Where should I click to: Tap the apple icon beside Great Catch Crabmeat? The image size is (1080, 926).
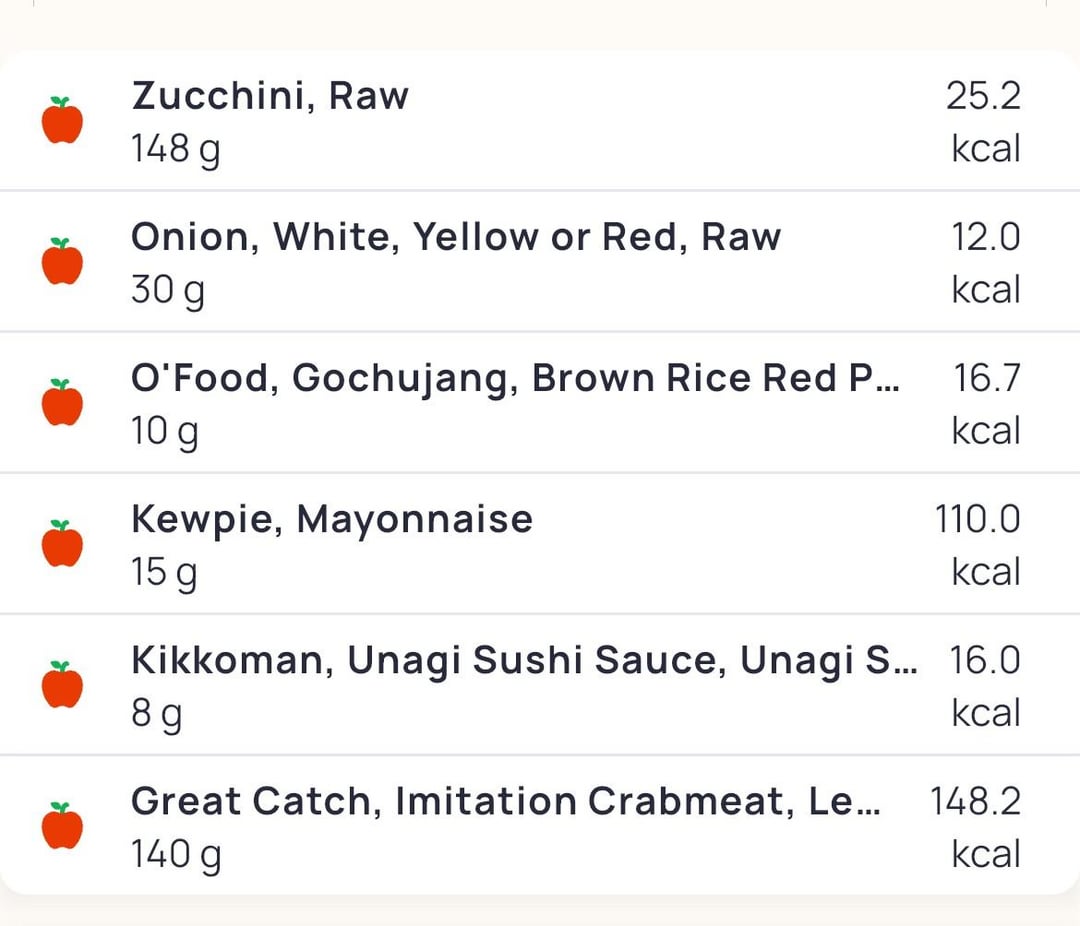pos(62,825)
